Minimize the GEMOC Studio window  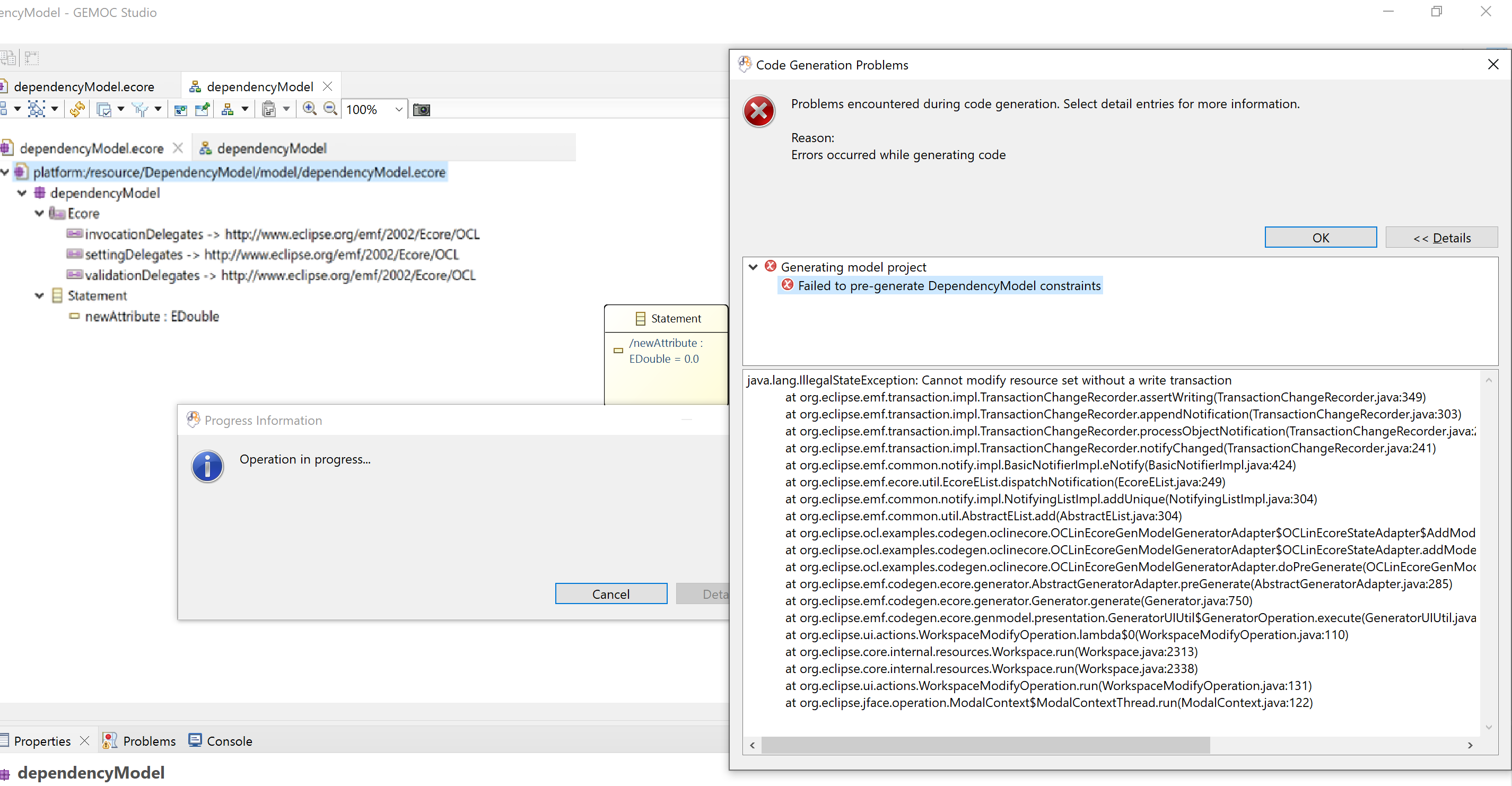click(1387, 12)
